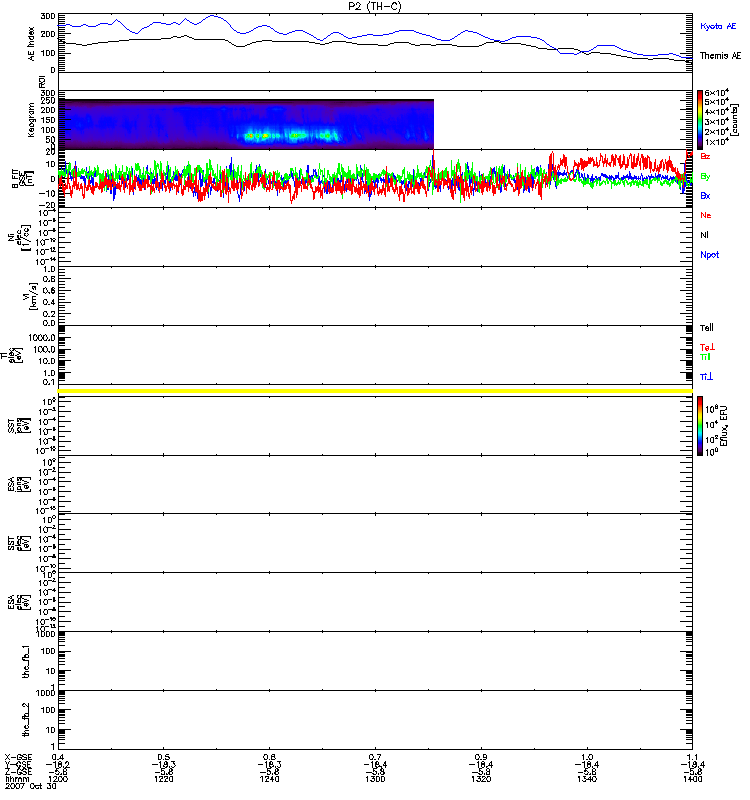Click the "hhmm" time row label

[17, 779]
